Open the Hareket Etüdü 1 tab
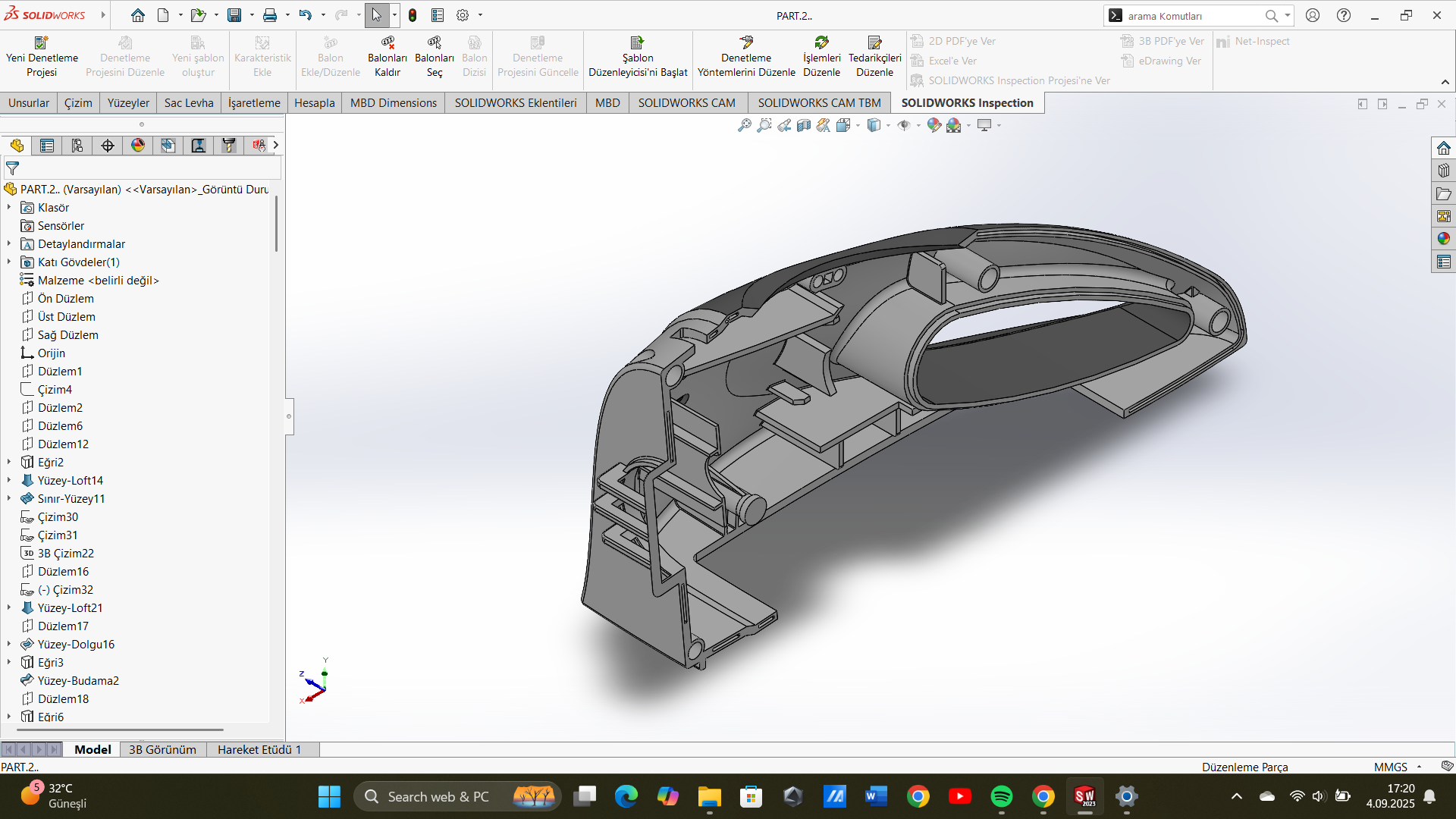 [259, 750]
